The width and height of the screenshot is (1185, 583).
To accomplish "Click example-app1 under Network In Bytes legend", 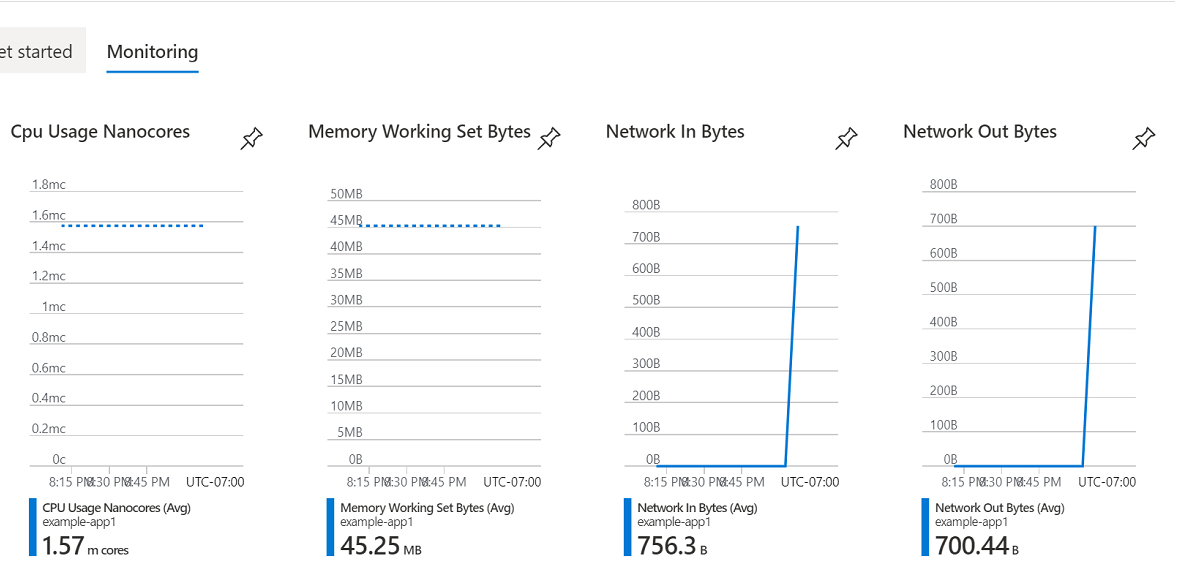I will click(x=669, y=521).
